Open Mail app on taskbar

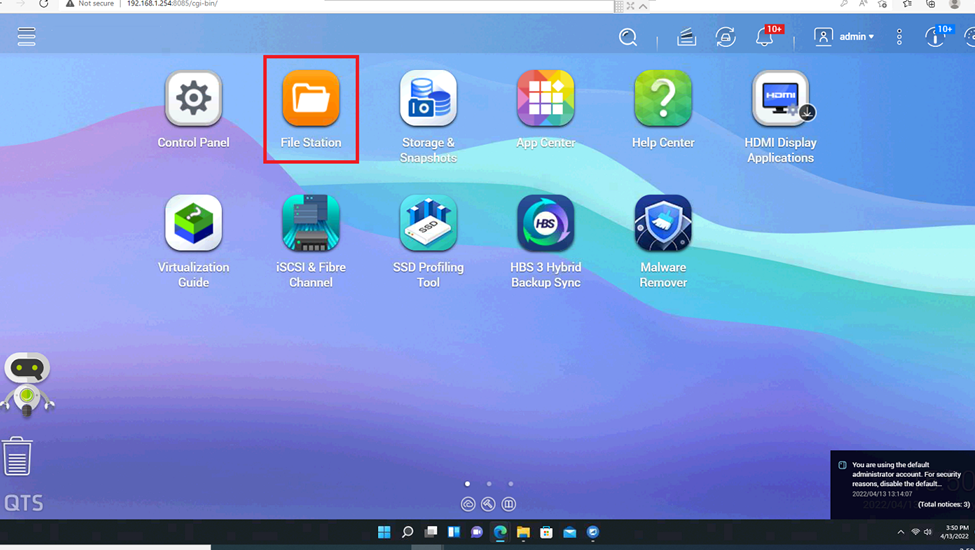tap(570, 532)
